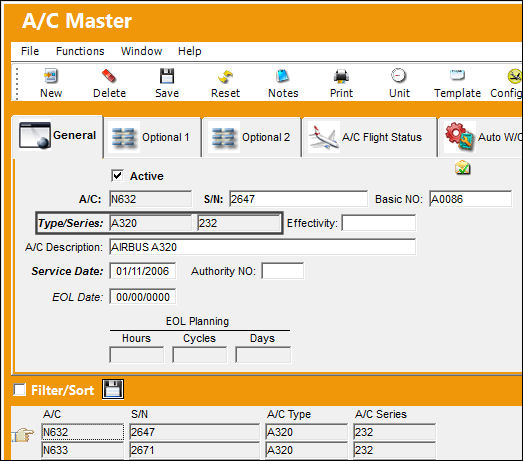Click the Unit clock icon

tap(399, 76)
